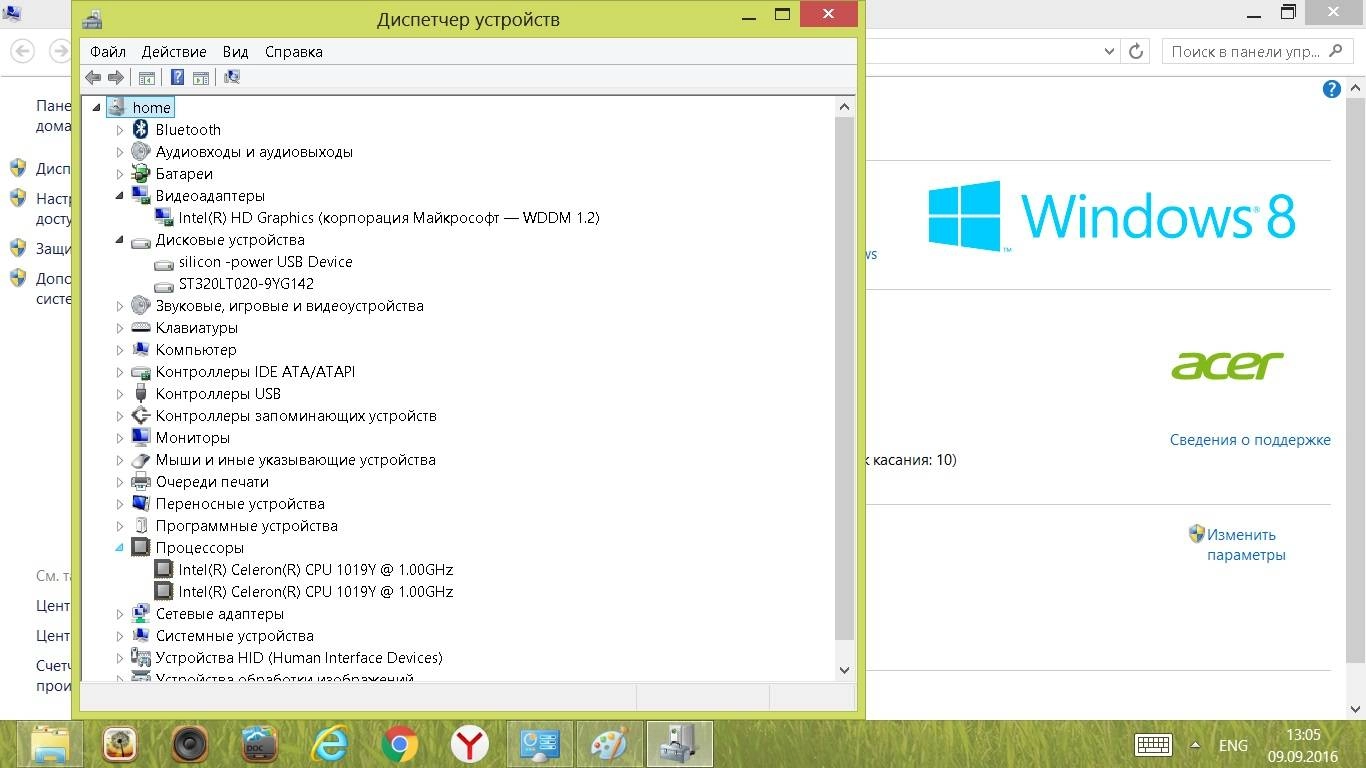Click the monitor icon beside Мониторы
This screenshot has width=1366, height=768.
coord(141,437)
